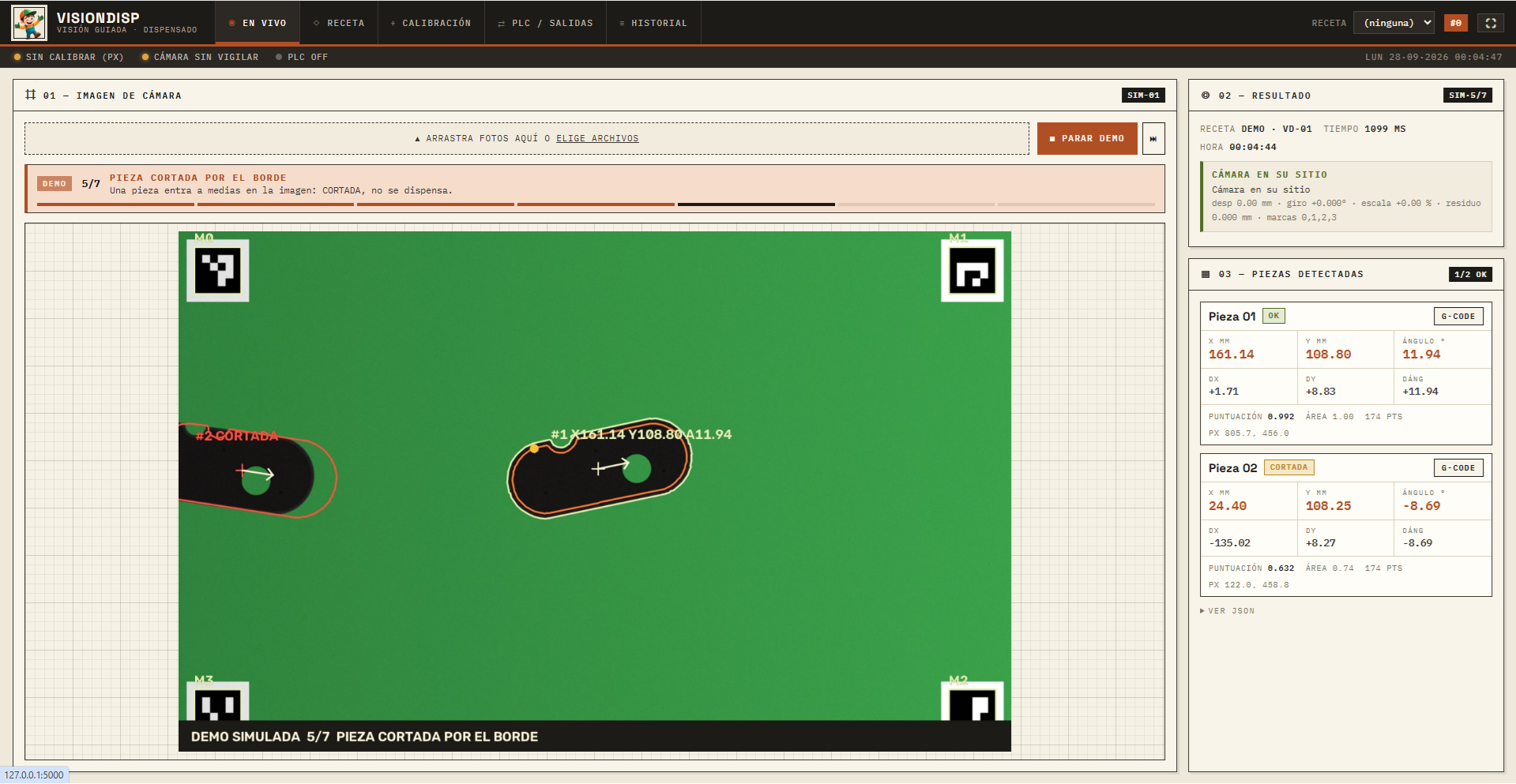1516x784 pixels.
Task: Click the 127.0.0.1:5000 URL status tooltip
Action: tap(34, 775)
